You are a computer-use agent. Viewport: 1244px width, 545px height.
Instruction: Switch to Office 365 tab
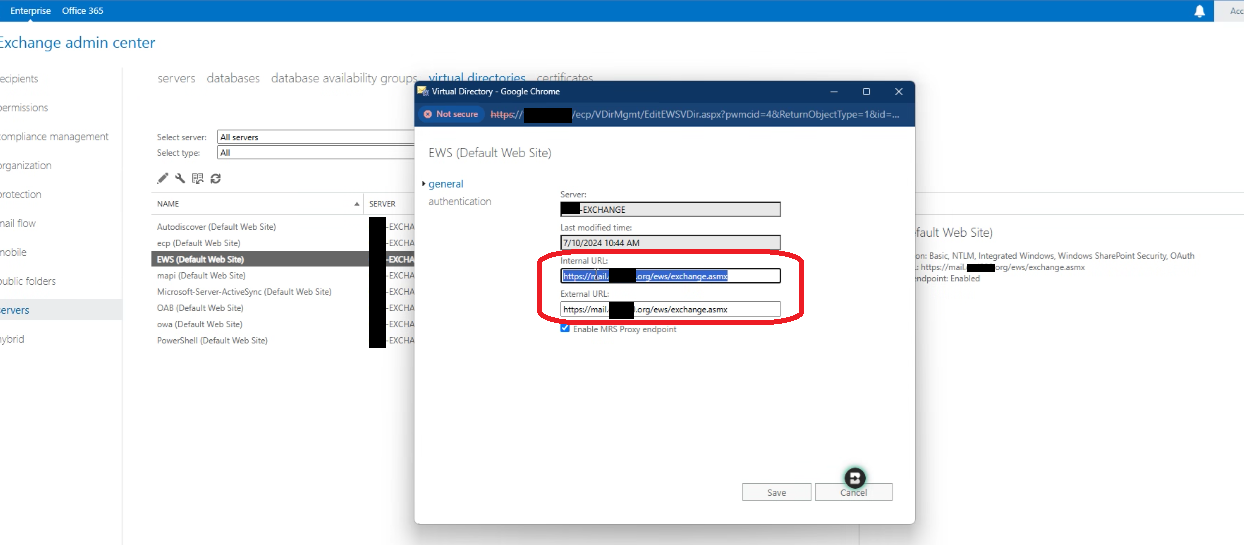coord(82,11)
